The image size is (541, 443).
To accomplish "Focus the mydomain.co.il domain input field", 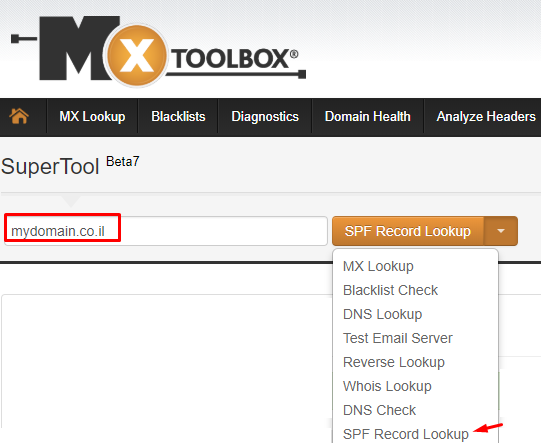I will 166,231.
